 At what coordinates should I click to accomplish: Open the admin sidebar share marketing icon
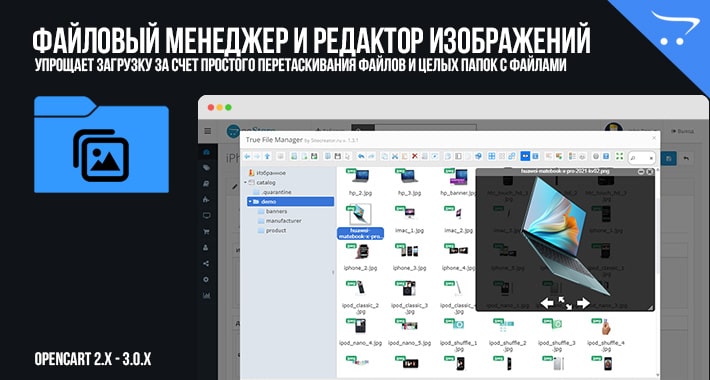(x=206, y=264)
